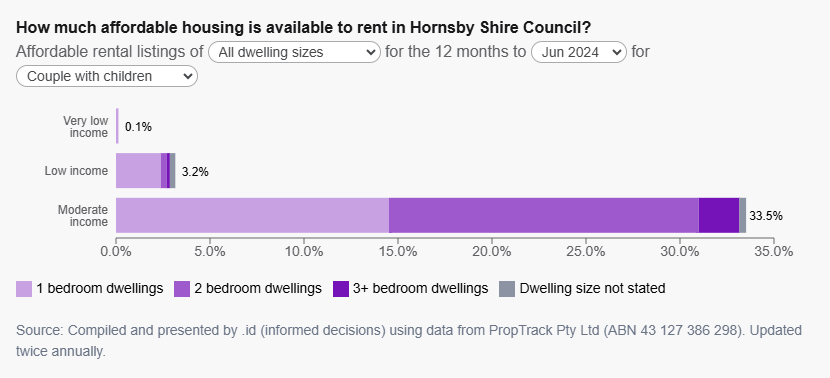Screen dimensions: 830x378
Task: Select Moderate income grey not-stated segment
Action: point(743,215)
